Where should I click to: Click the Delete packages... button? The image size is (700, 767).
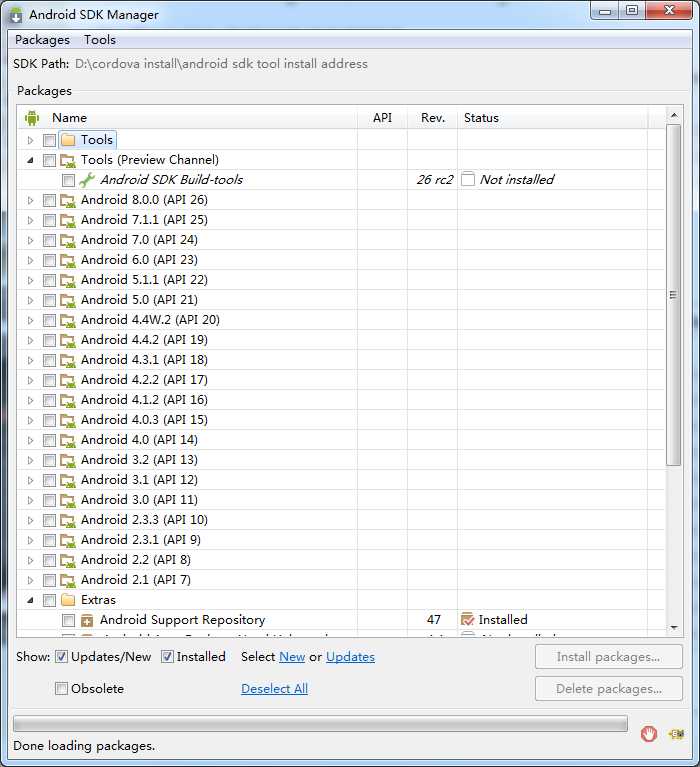(609, 689)
